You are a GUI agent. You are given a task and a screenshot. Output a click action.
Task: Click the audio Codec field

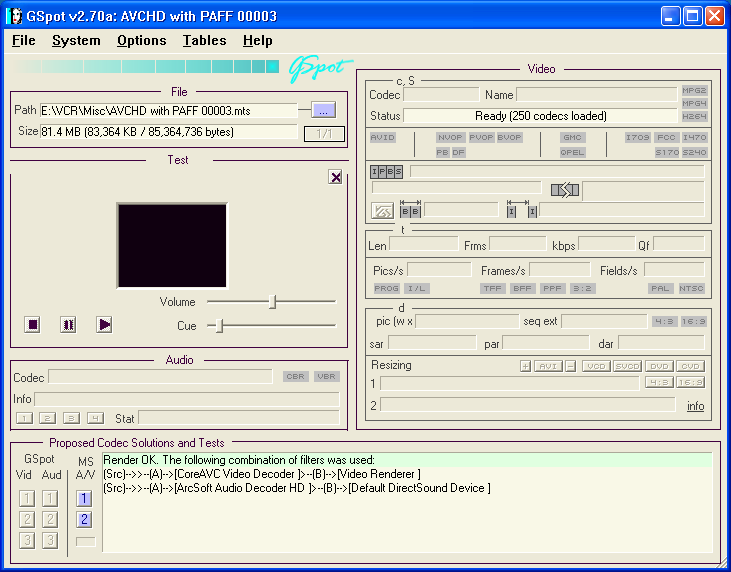click(160, 377)
